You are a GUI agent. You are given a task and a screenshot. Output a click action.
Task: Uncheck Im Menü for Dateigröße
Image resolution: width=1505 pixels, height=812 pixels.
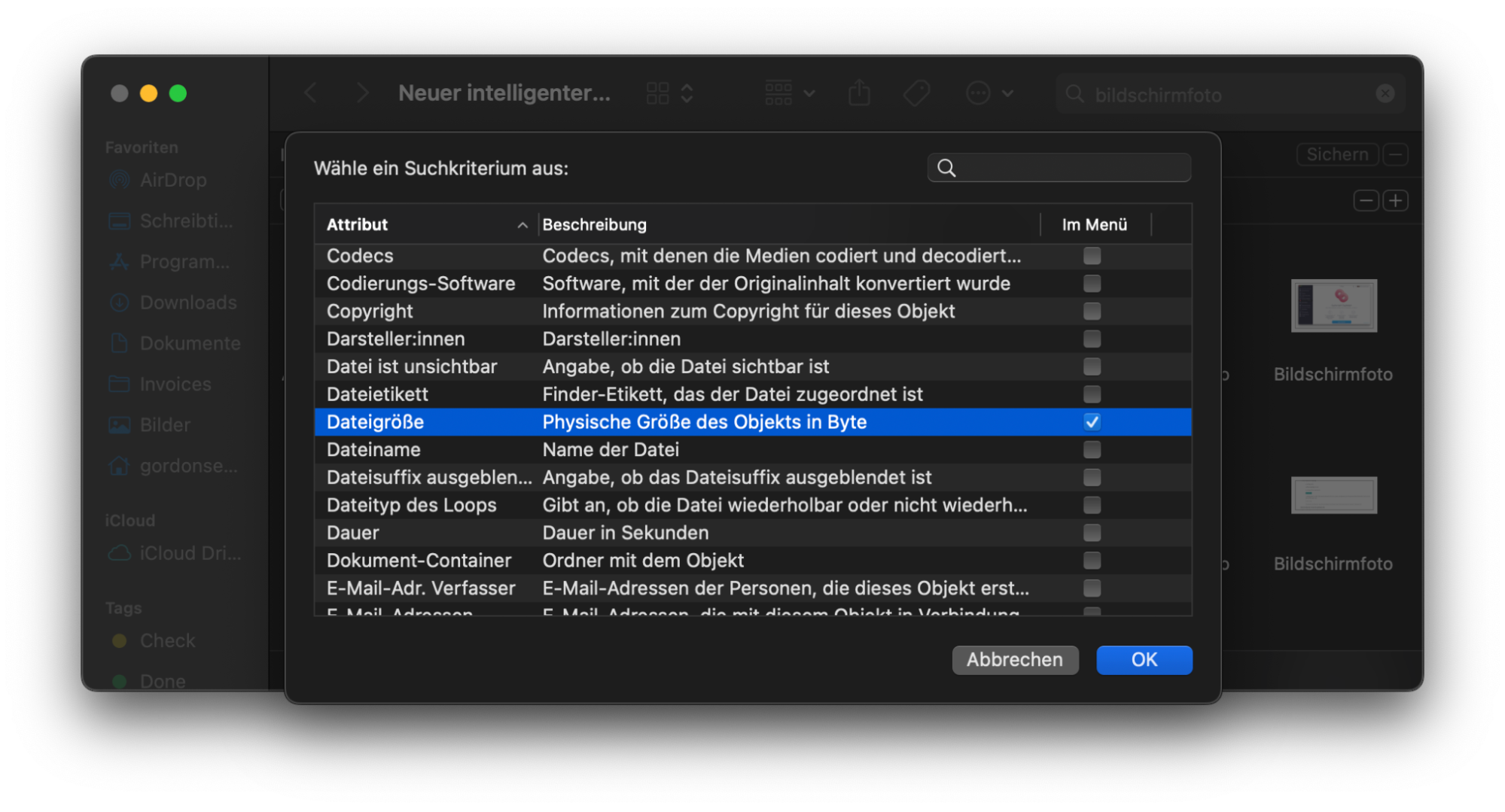click(1092, 422)
